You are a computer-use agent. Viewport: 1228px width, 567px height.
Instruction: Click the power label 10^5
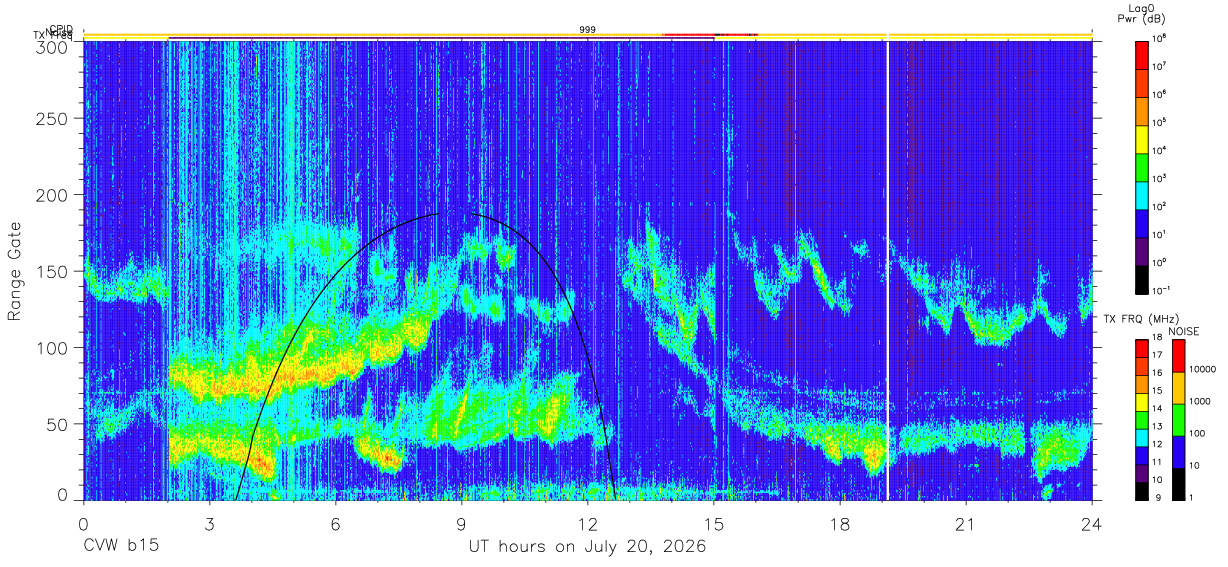tap(1160, 123)
